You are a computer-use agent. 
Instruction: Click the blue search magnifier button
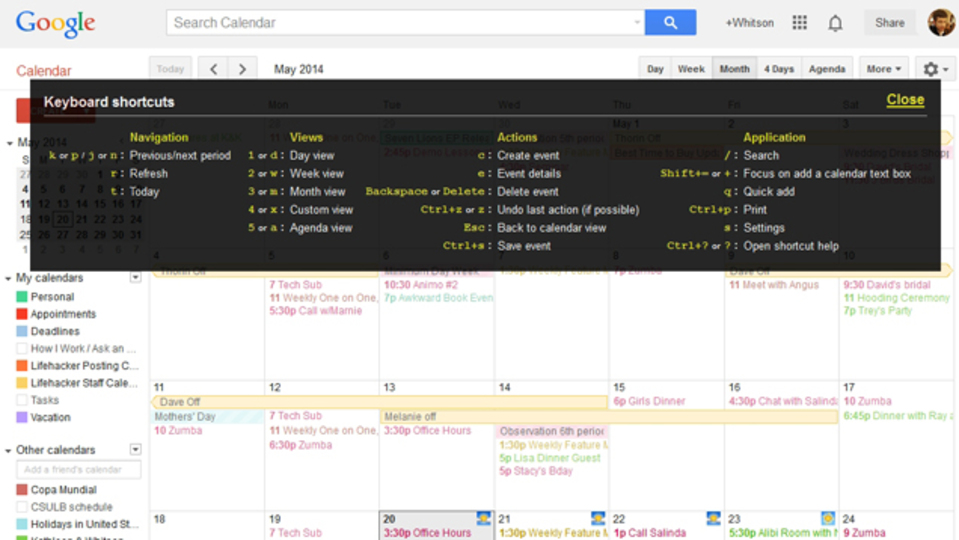670,23
